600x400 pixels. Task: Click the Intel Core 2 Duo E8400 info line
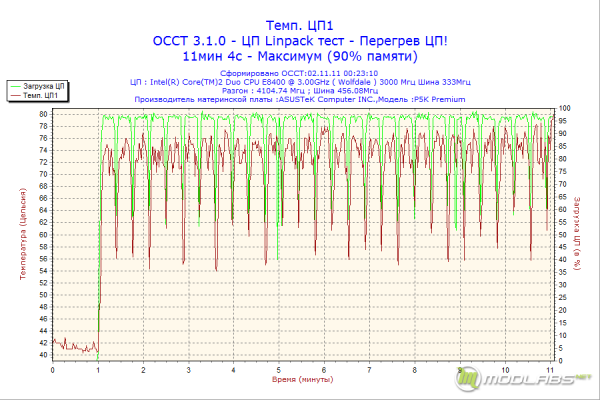300,82
